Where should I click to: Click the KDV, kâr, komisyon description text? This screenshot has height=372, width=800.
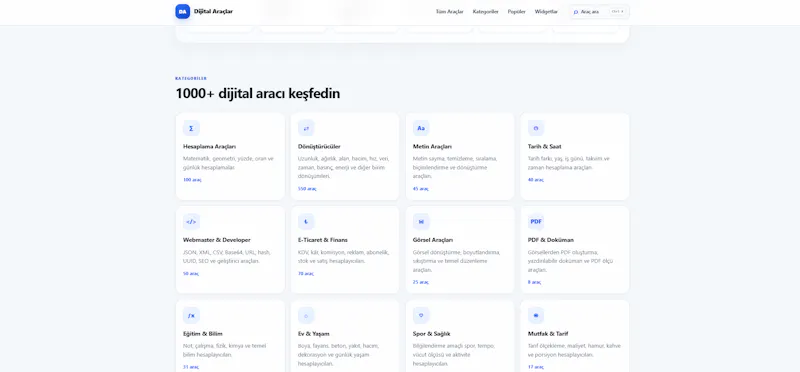[x=343, y=257]
